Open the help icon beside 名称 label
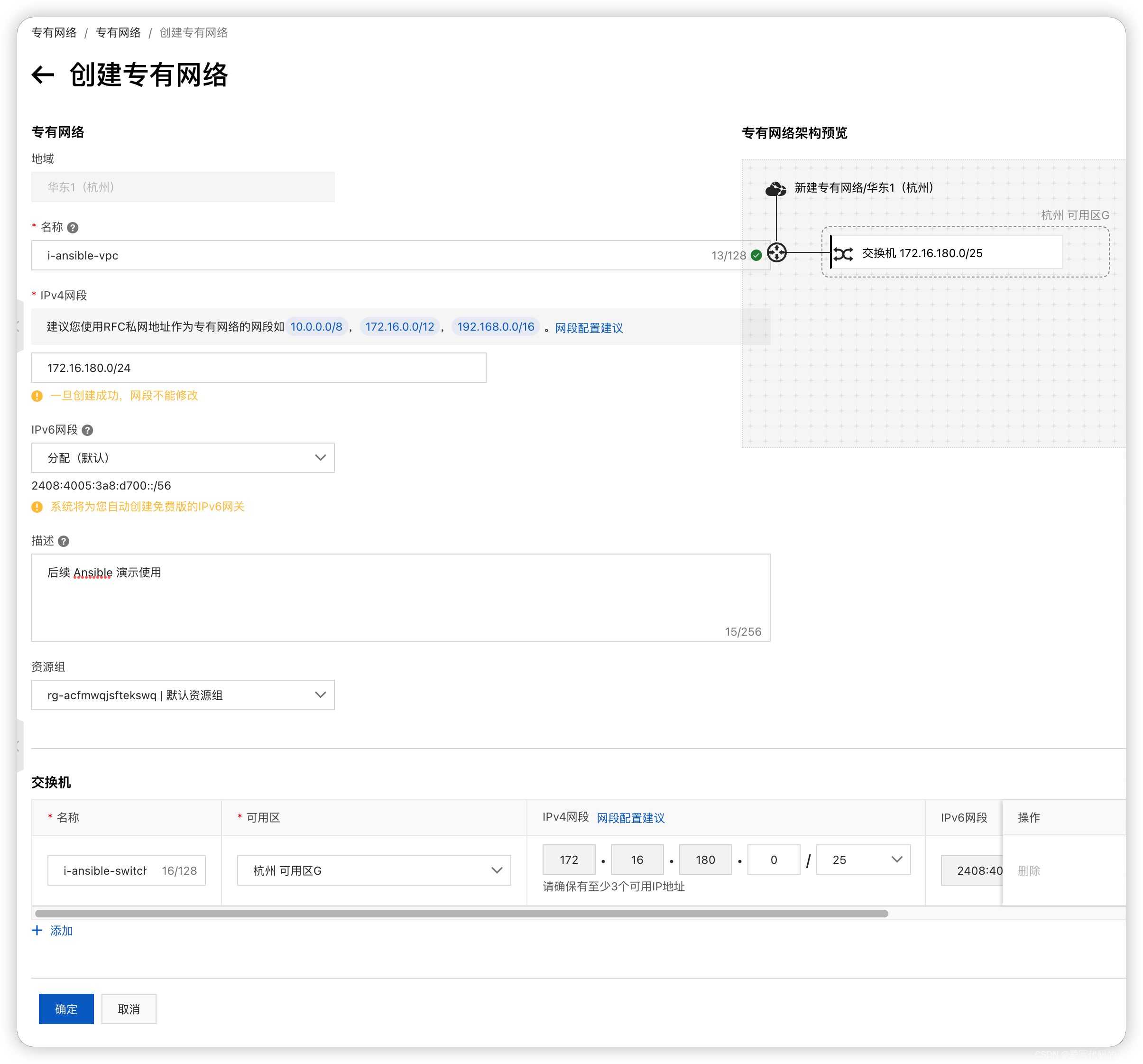 point(73,228)
